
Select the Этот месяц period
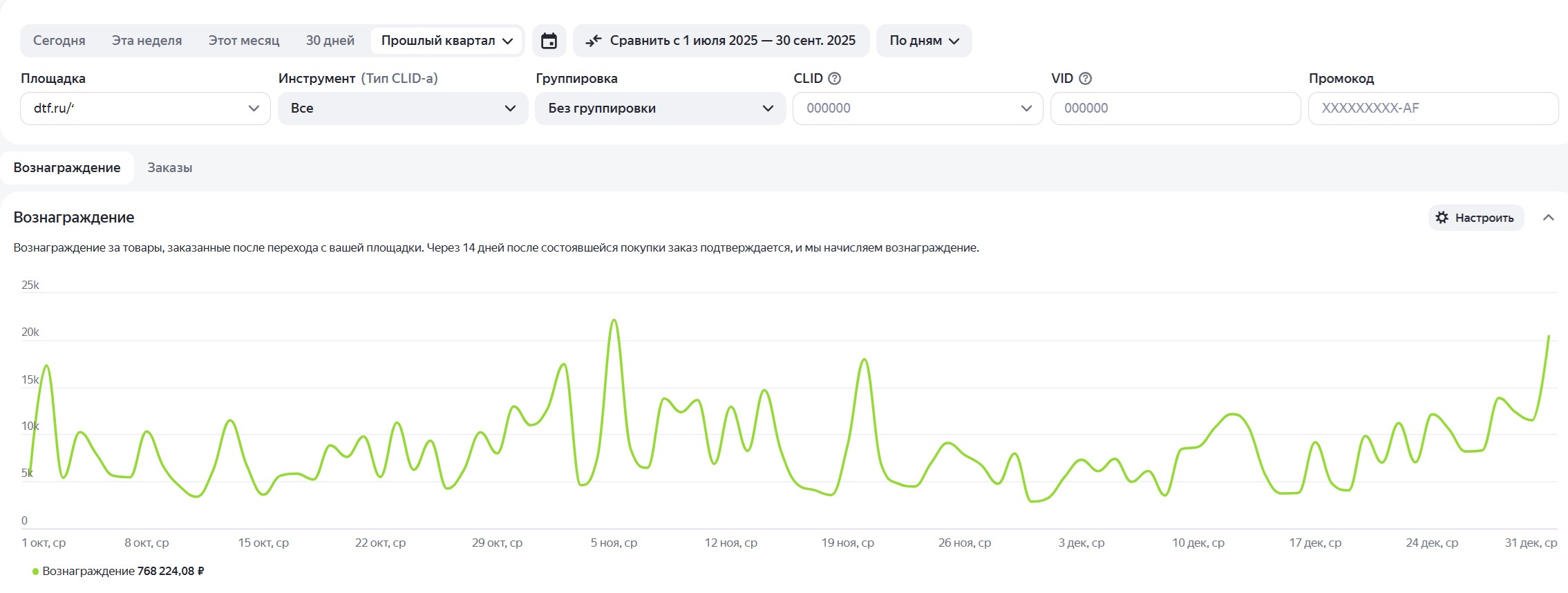(x=244, y=41)
